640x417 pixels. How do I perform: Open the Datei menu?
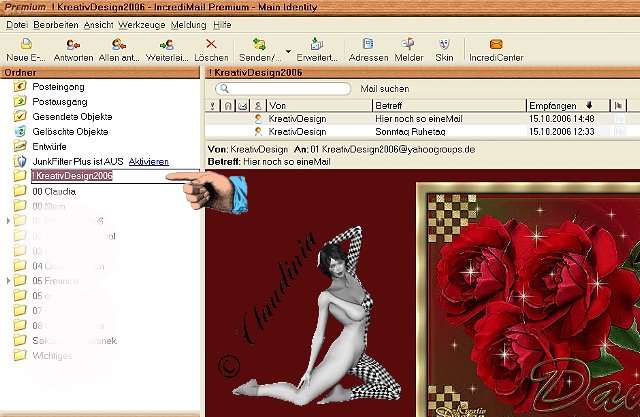click(17, 25)
